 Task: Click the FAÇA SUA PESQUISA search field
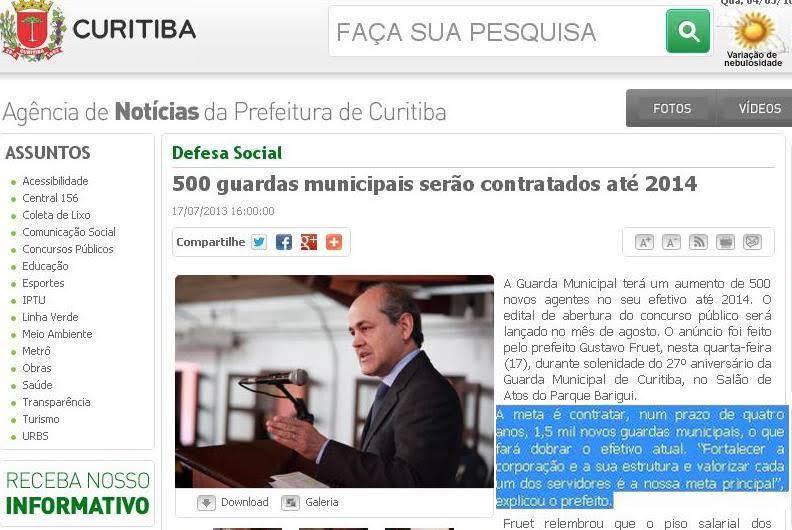pyautogui.click(x=497, y=32)
